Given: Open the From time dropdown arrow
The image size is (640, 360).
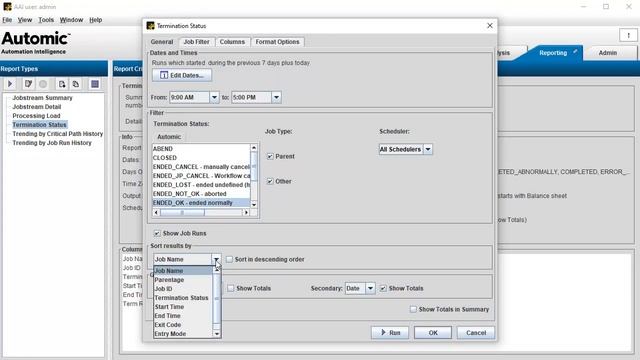Looking at the screenshot, I should (214, 97).
